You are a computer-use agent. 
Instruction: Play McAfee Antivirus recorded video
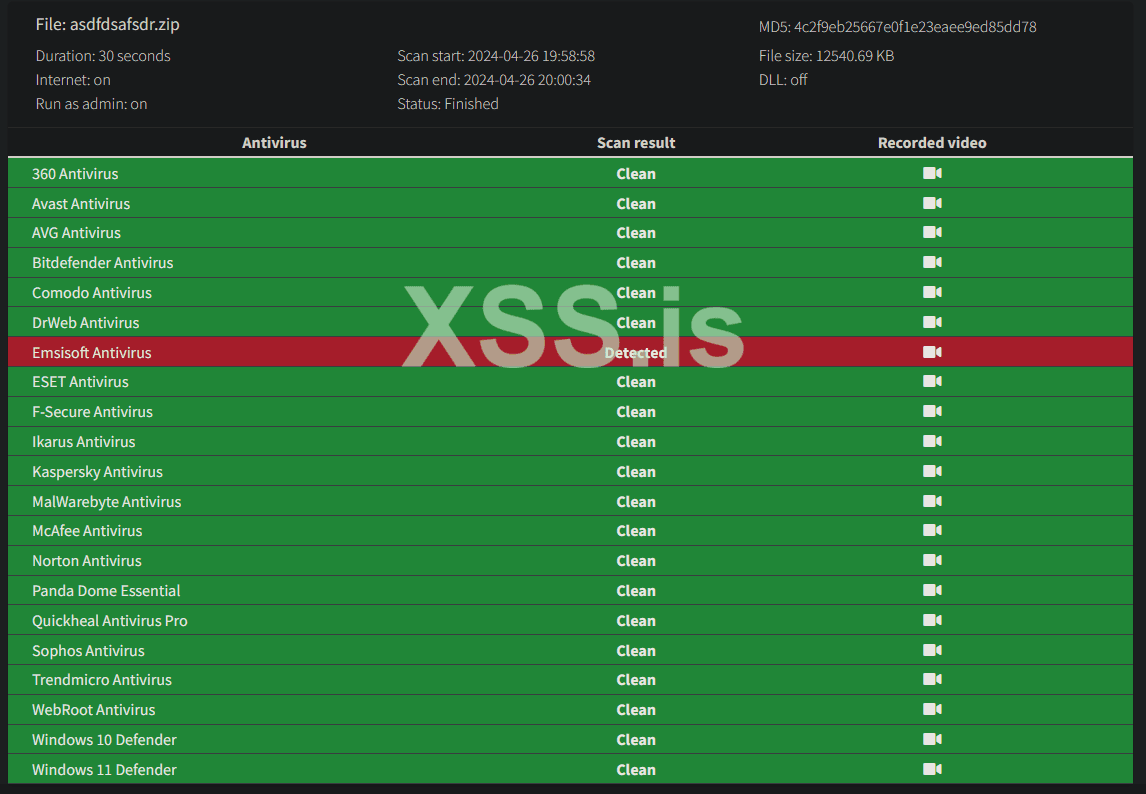coord(932,531)
